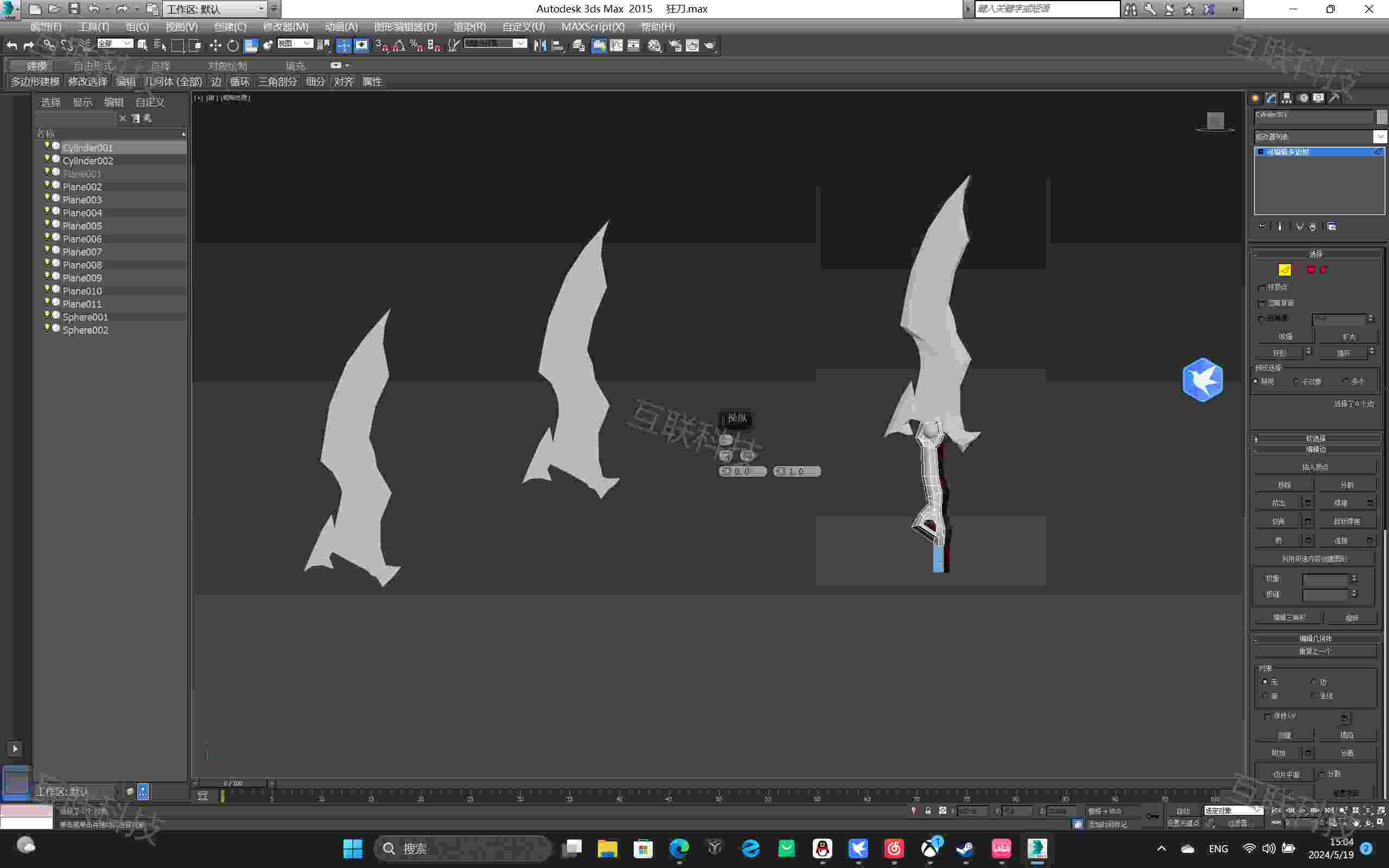Open the Material Editor icon

click(654, 46)
